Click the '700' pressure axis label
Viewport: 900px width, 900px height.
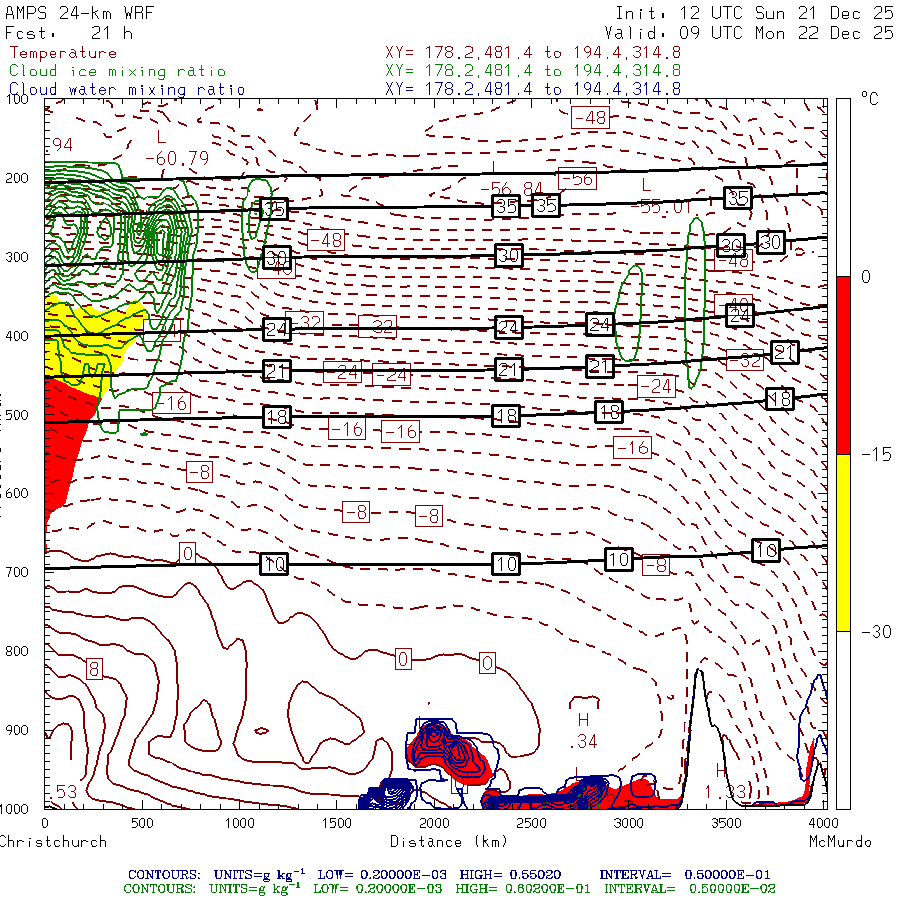[17, 572]
